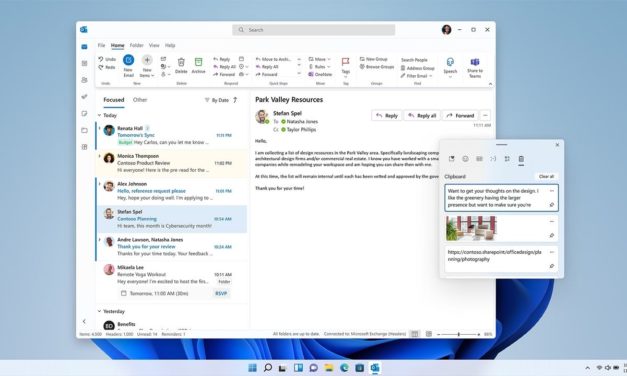627x376 pixels.
Task: Open the By Date sort dropdown
Action: [217, 100]
